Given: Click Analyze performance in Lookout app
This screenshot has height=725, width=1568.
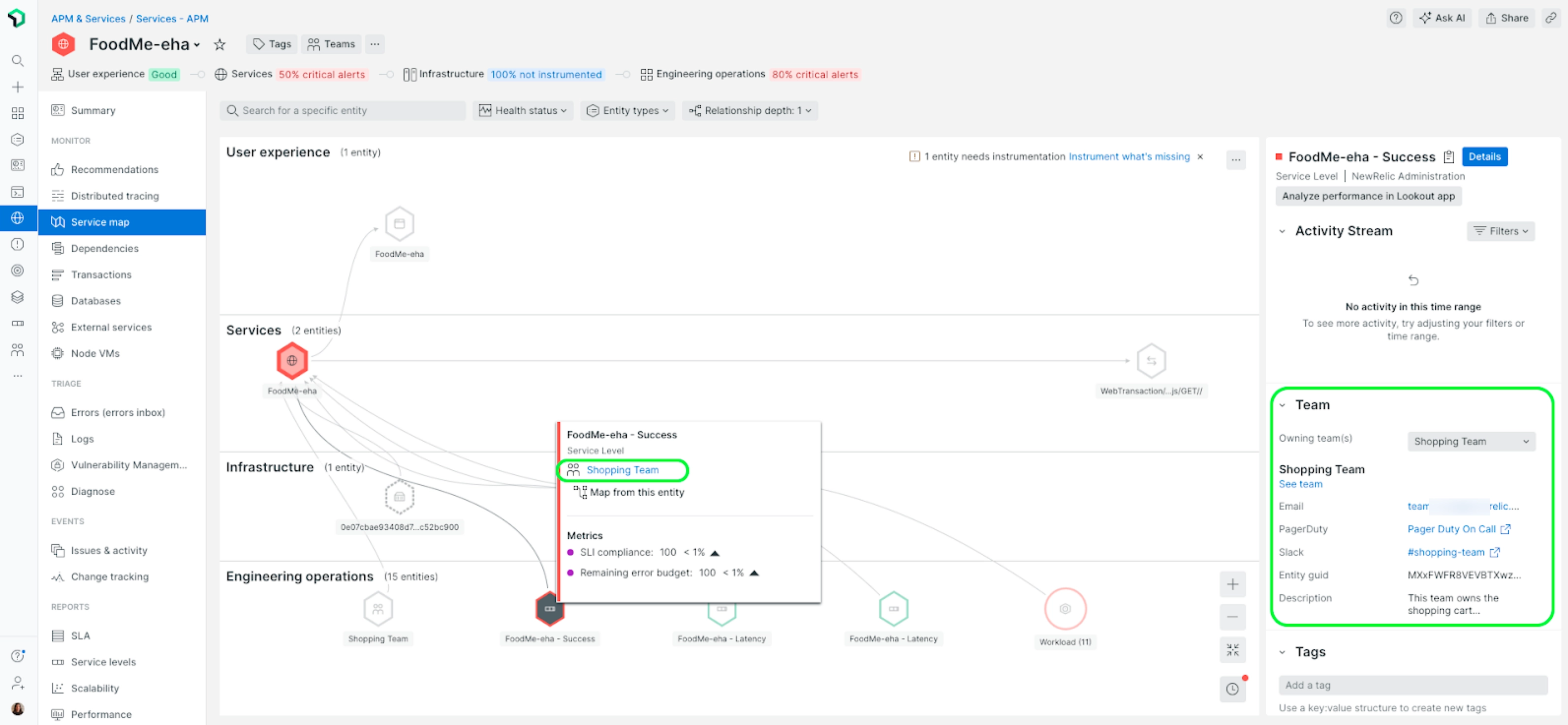Looking at the screenshot, I should 1368,196.
